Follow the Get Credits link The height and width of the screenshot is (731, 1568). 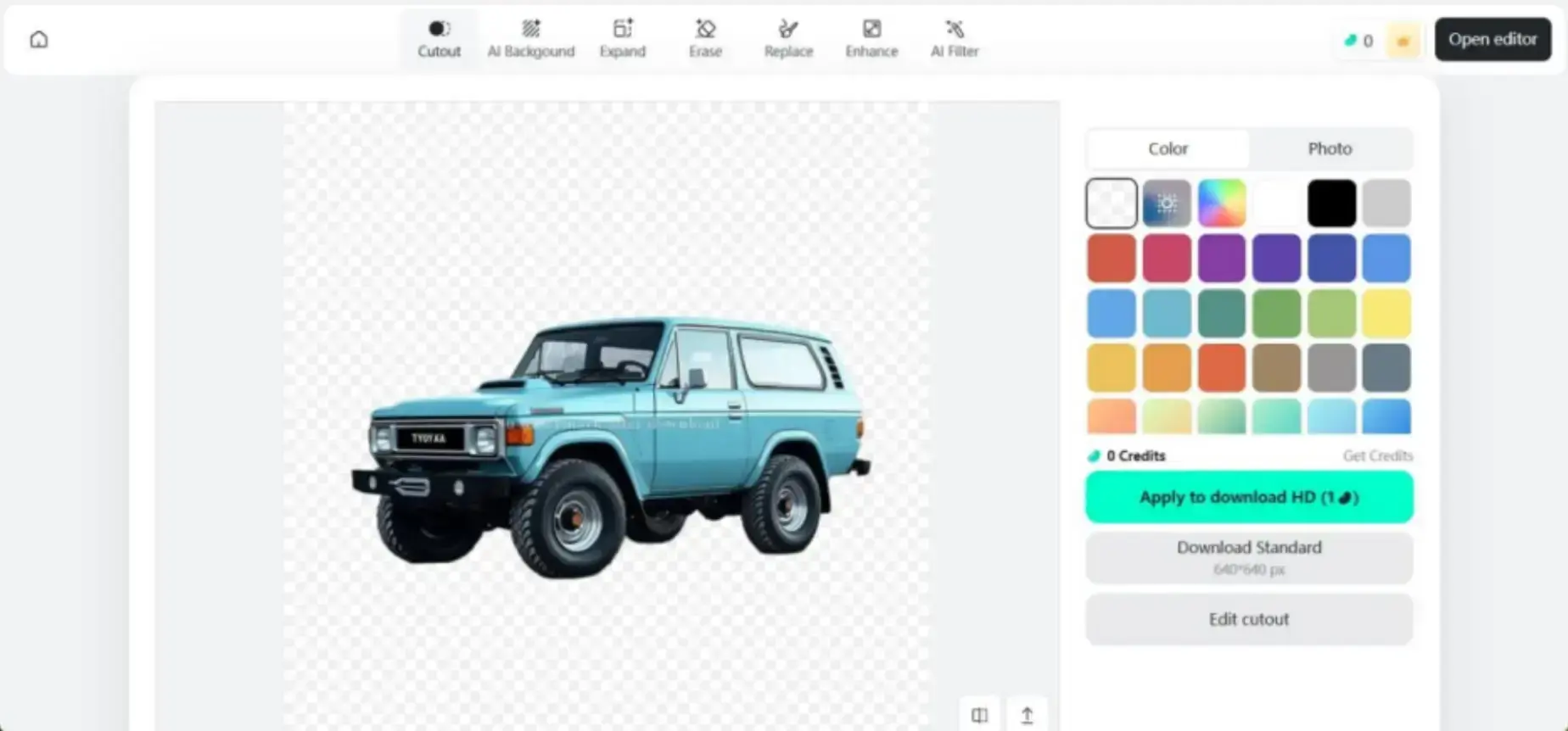tap(1377, 455)
